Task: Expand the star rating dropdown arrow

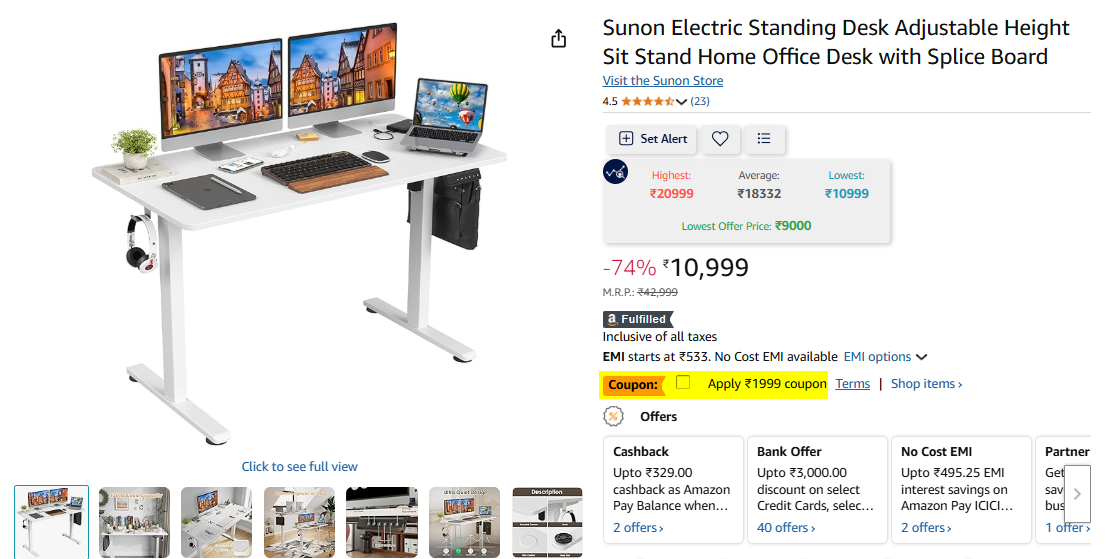Action: pos(682,101)
